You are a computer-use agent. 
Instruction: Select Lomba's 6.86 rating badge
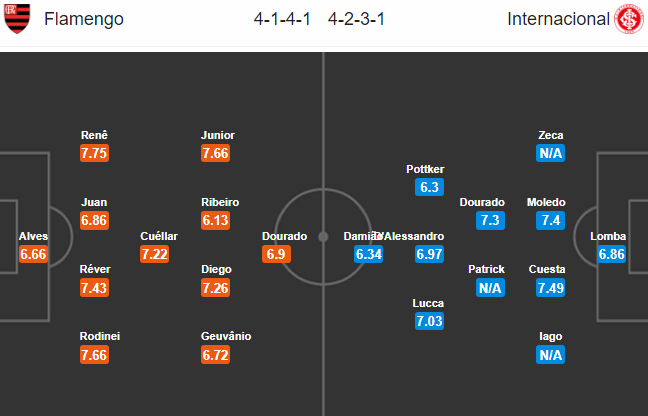point(611,254)
